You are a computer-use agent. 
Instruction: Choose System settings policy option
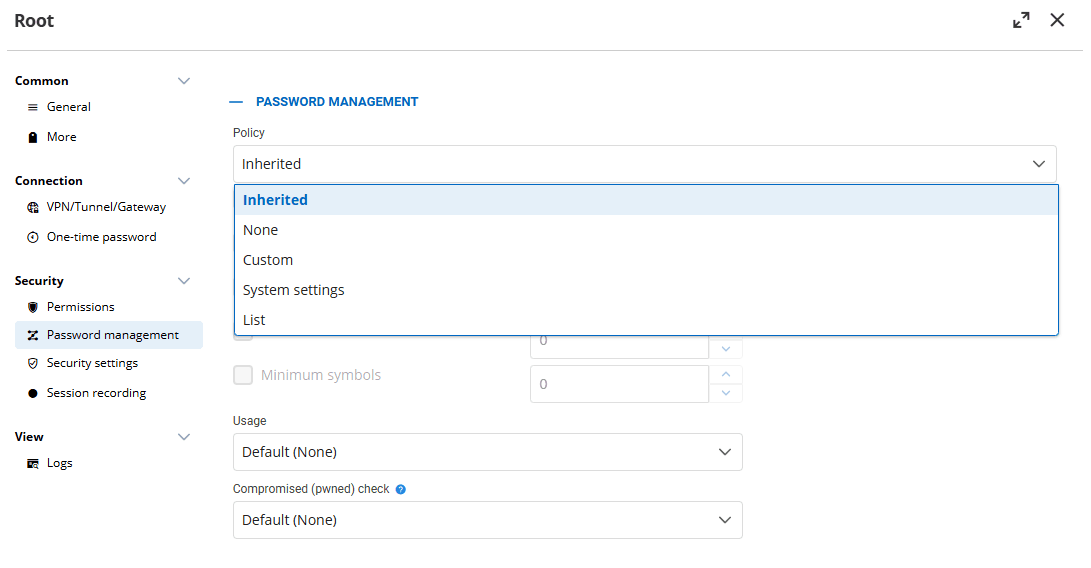pos(293,290)
